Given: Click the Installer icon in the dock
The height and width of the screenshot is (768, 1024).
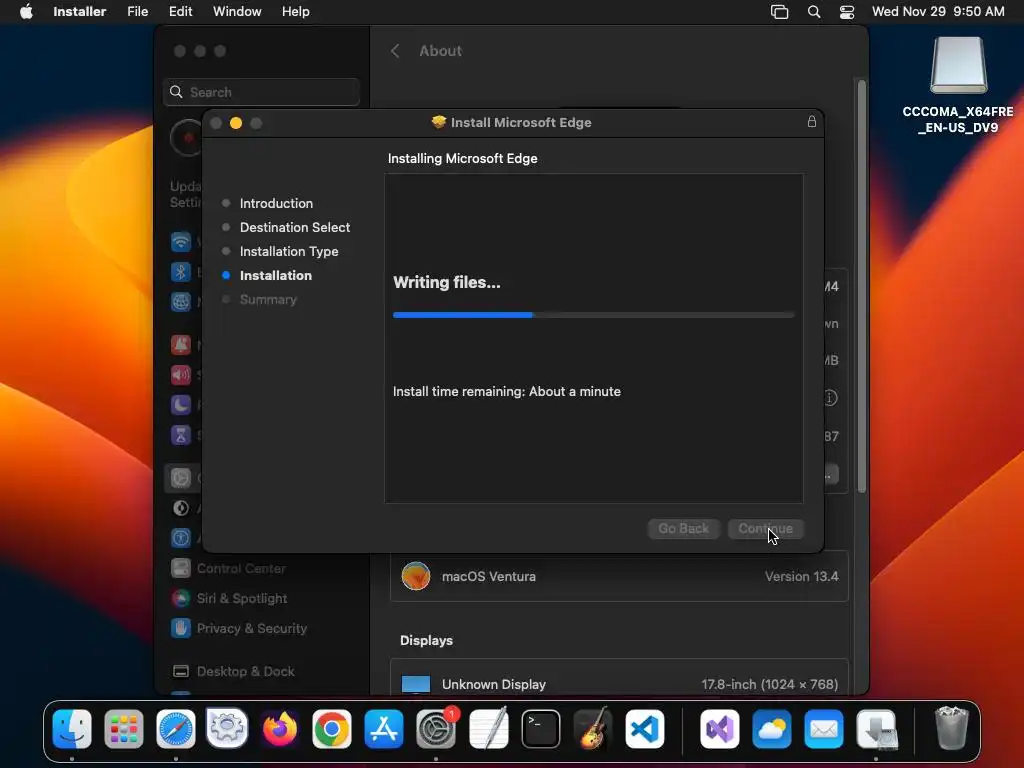Looking at the screenshot, I should point(876,728).
